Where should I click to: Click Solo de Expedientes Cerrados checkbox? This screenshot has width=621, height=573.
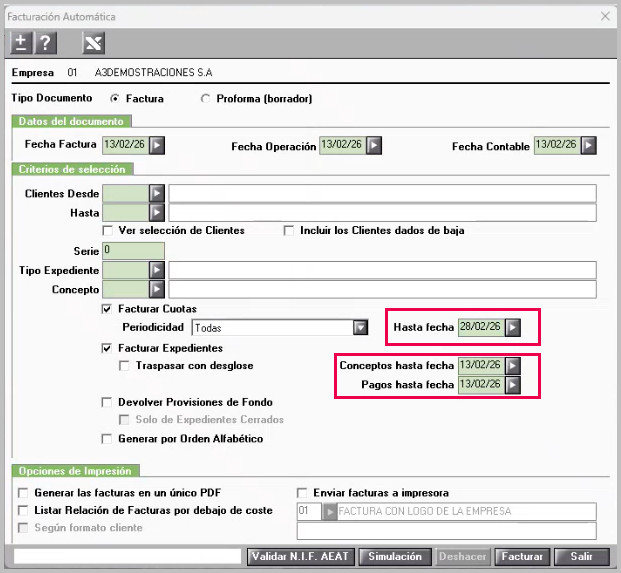[x=124, y=420]
